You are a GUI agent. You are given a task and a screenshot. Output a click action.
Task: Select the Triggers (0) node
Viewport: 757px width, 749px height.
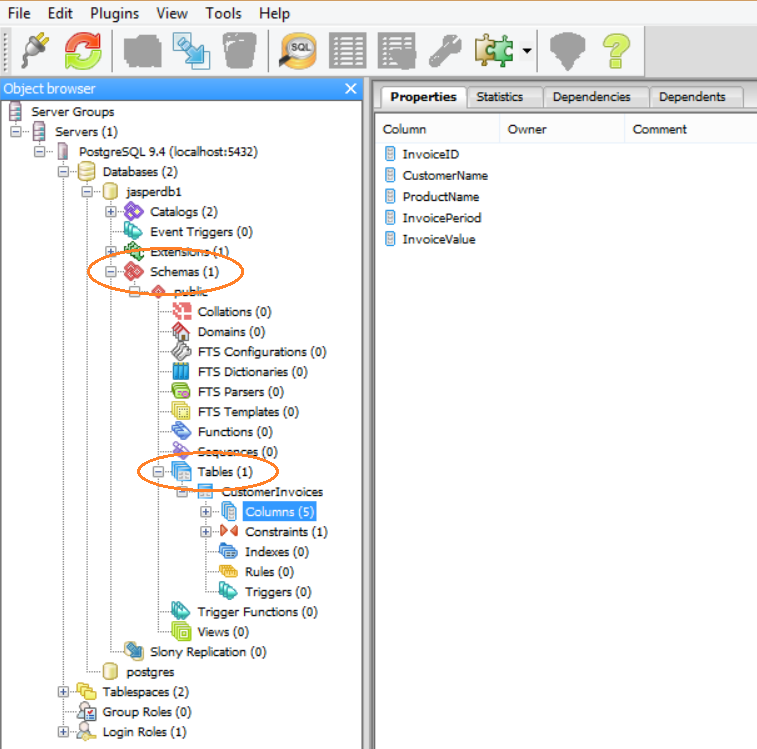point(278,592)
